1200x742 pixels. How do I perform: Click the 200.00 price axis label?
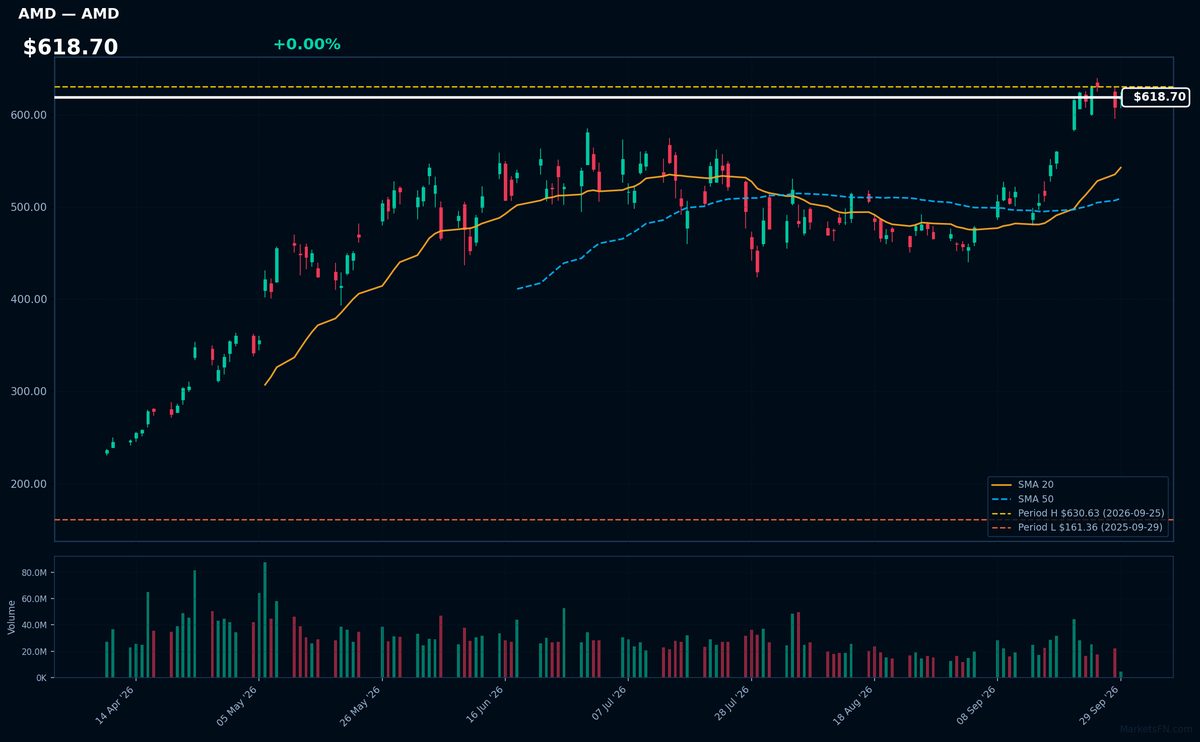coord(30,484)
